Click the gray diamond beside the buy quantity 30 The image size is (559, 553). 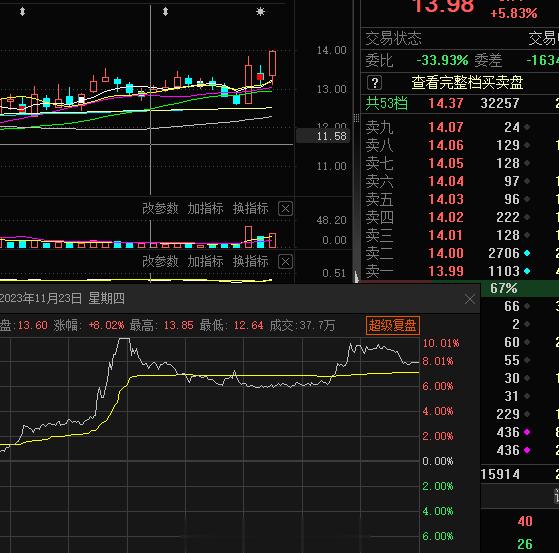[527, 378]
